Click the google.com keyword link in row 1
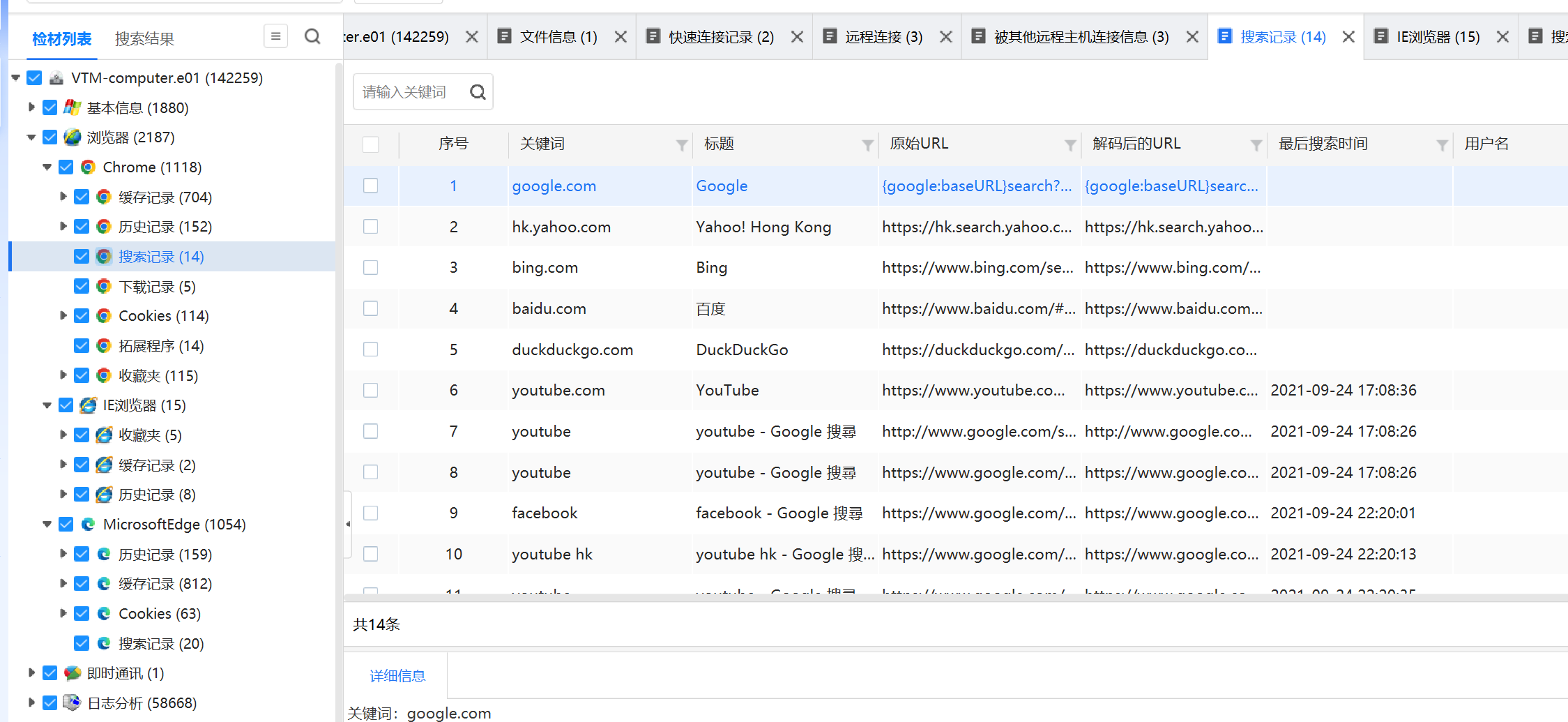Image resolution: width=1568 pixels, height=722 pixels. tap(554, 186)
